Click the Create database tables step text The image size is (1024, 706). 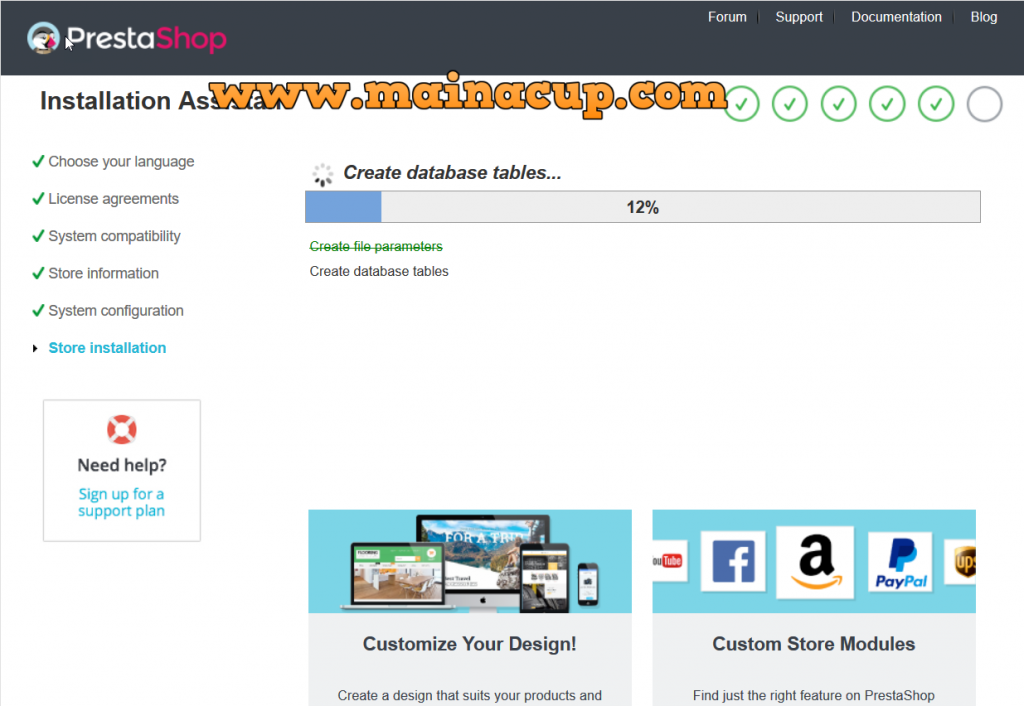tap(379, 271)
